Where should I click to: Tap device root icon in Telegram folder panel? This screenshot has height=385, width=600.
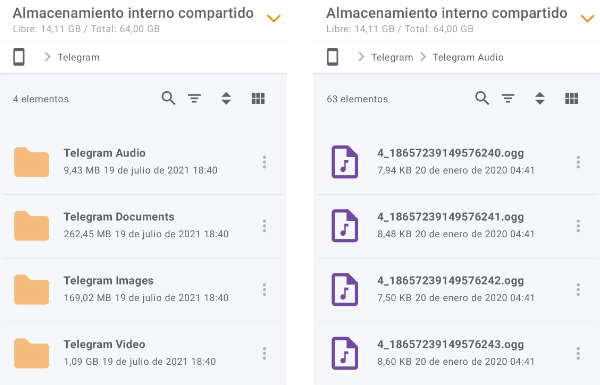[19, 57]
